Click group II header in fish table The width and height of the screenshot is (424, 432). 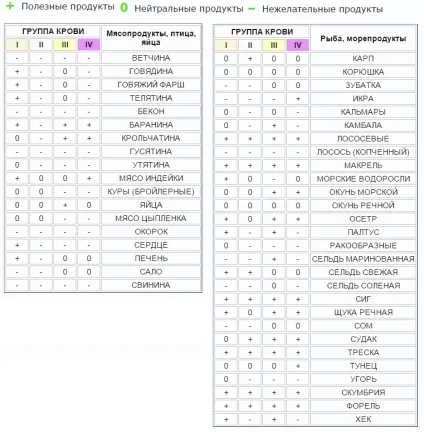click(250, 45)
